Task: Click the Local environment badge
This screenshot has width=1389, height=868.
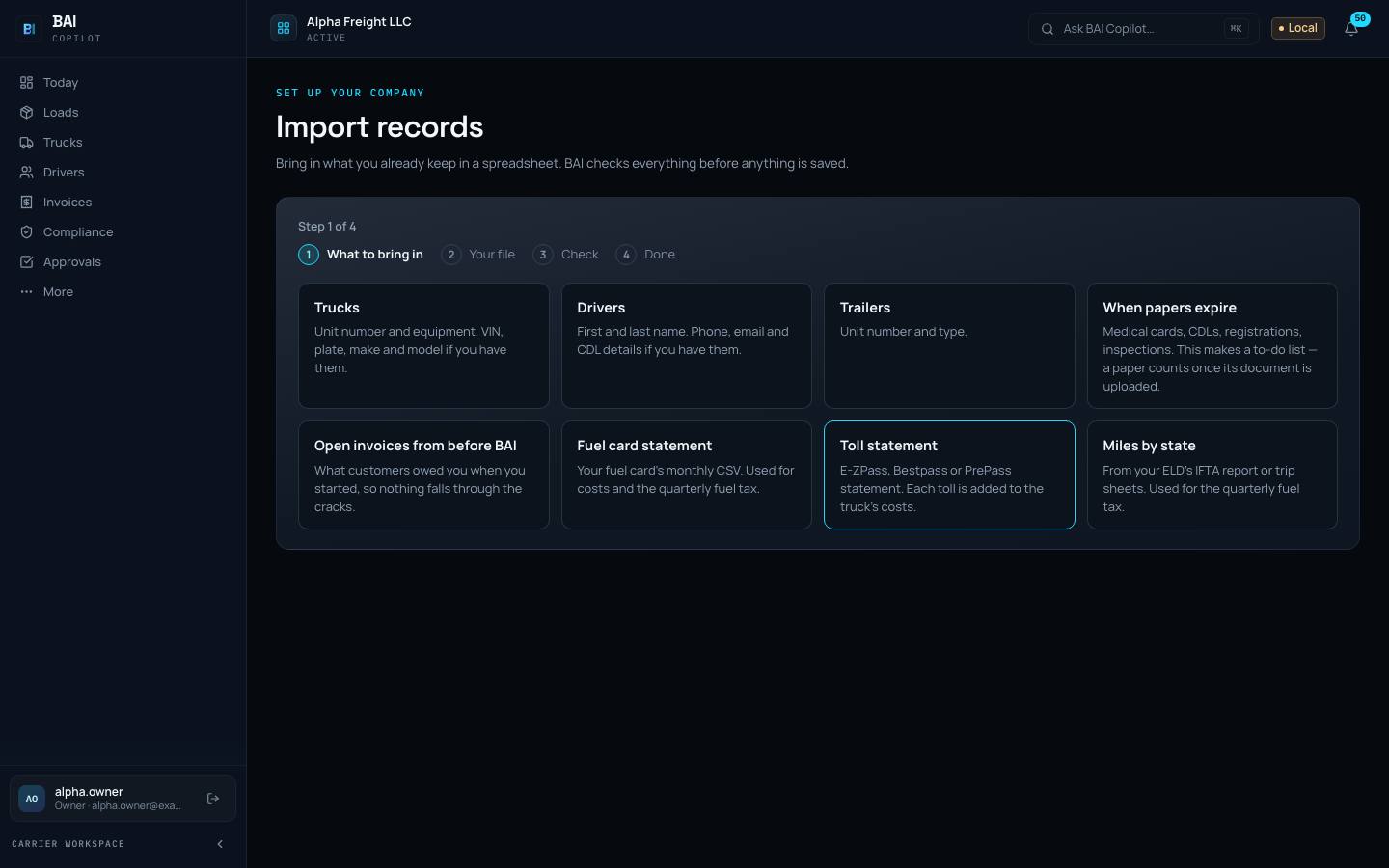Action: click(1298, 28)
